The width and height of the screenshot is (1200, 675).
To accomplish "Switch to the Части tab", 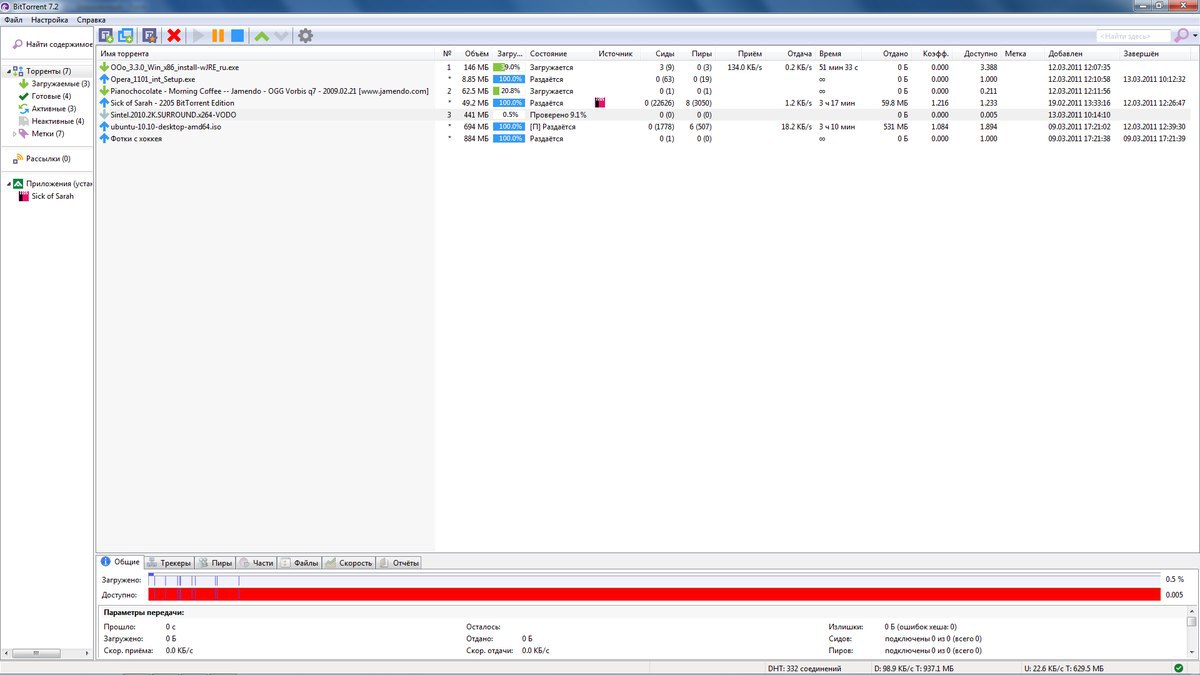I will [x=256, y=563].
